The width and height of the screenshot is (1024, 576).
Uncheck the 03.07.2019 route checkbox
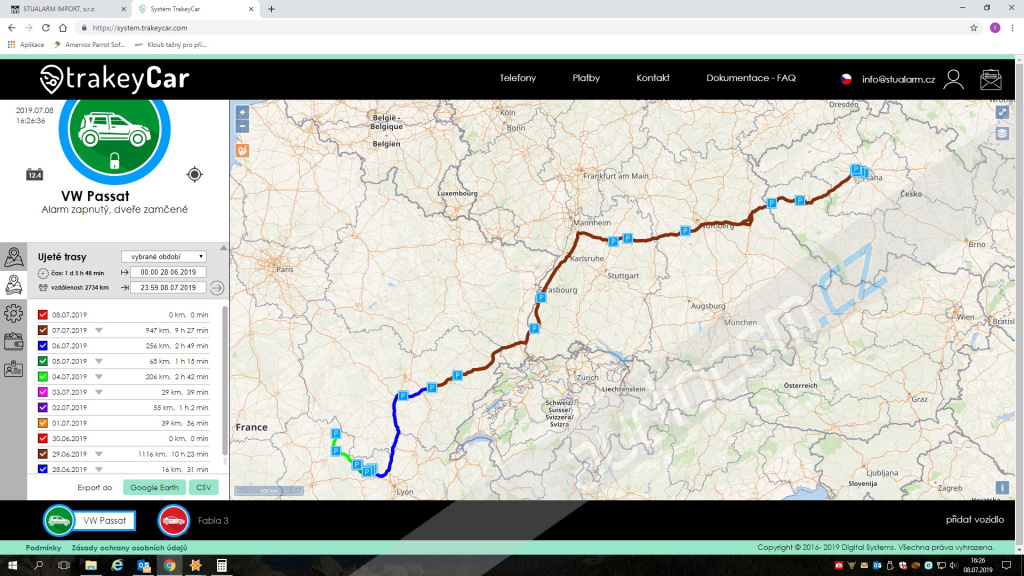[43, 392]
